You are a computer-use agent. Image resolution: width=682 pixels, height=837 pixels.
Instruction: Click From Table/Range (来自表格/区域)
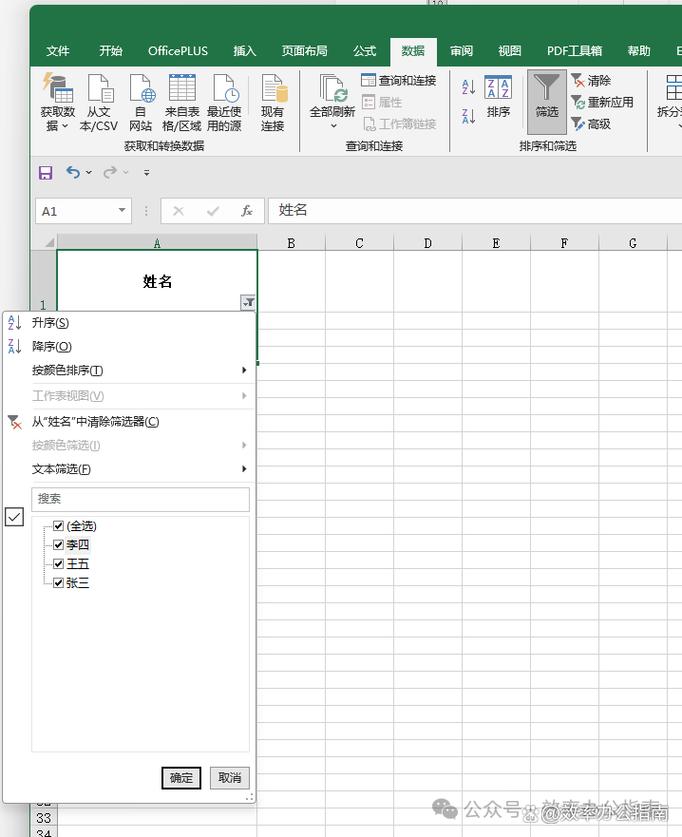click(182, 102)
